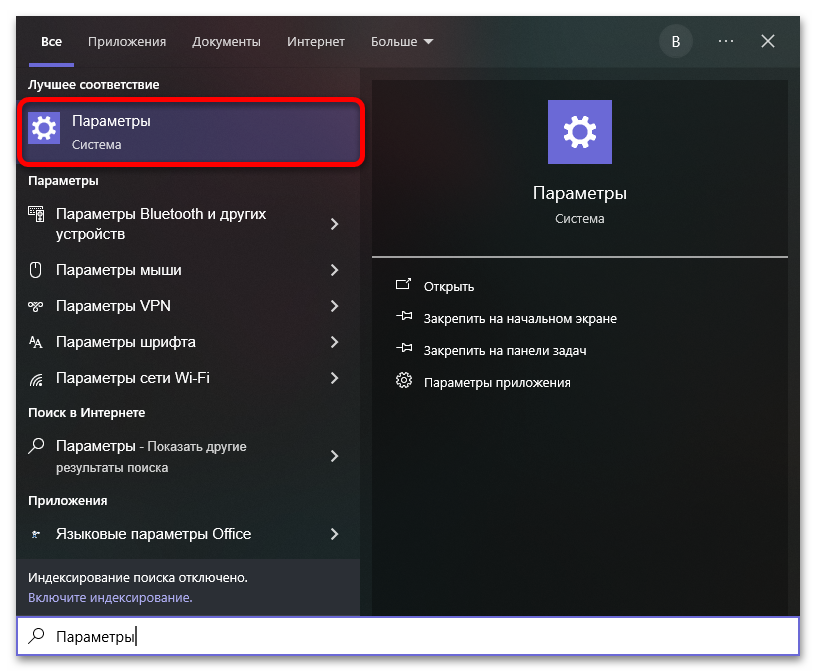
Task: Expand arrow for Параметры сети Wi-Fi
Action: [x=335, y=378]
